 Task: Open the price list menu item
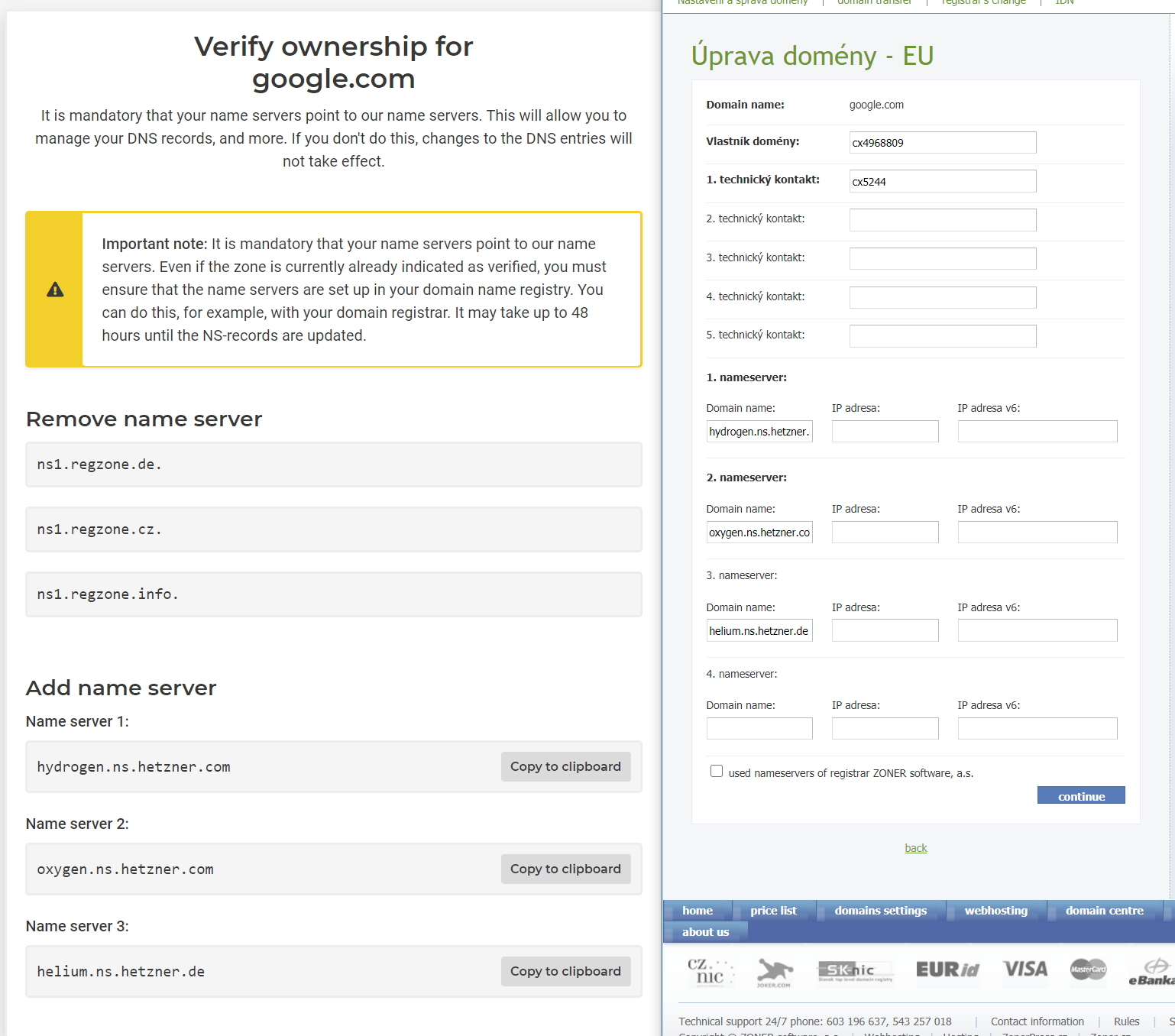click(773, 911)
